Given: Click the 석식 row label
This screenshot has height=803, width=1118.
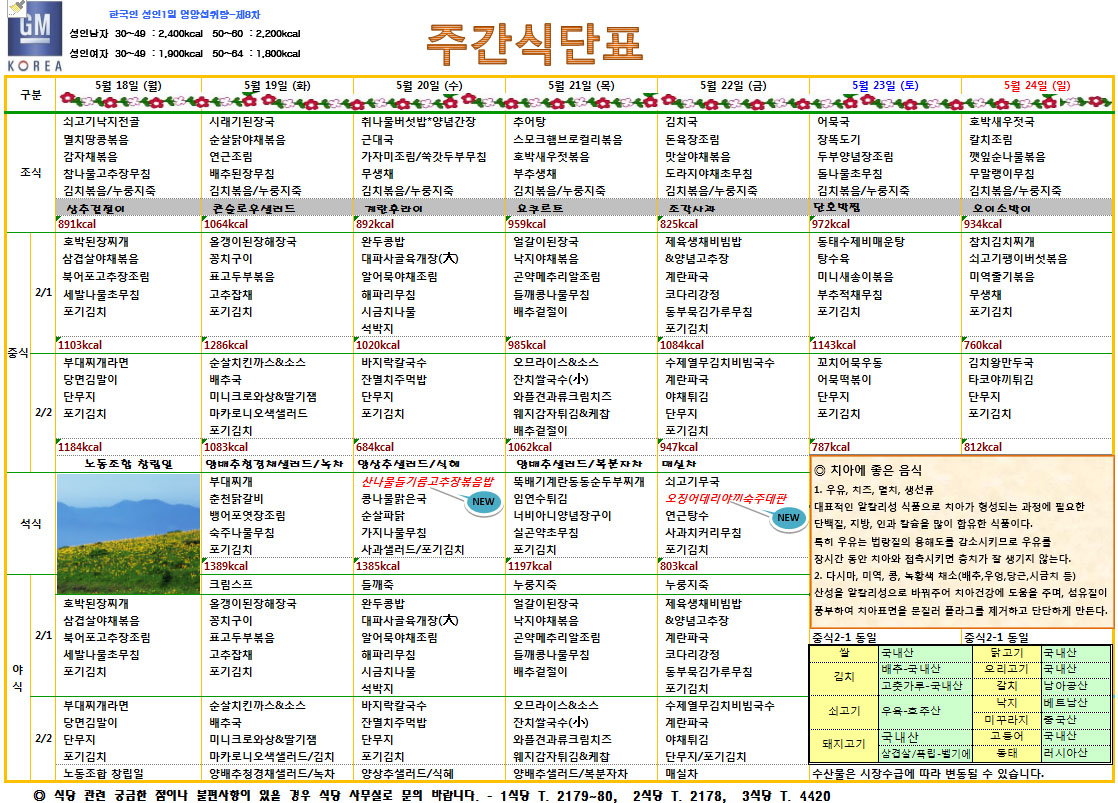Looking at the screenshot, I should tap(31, 522).
